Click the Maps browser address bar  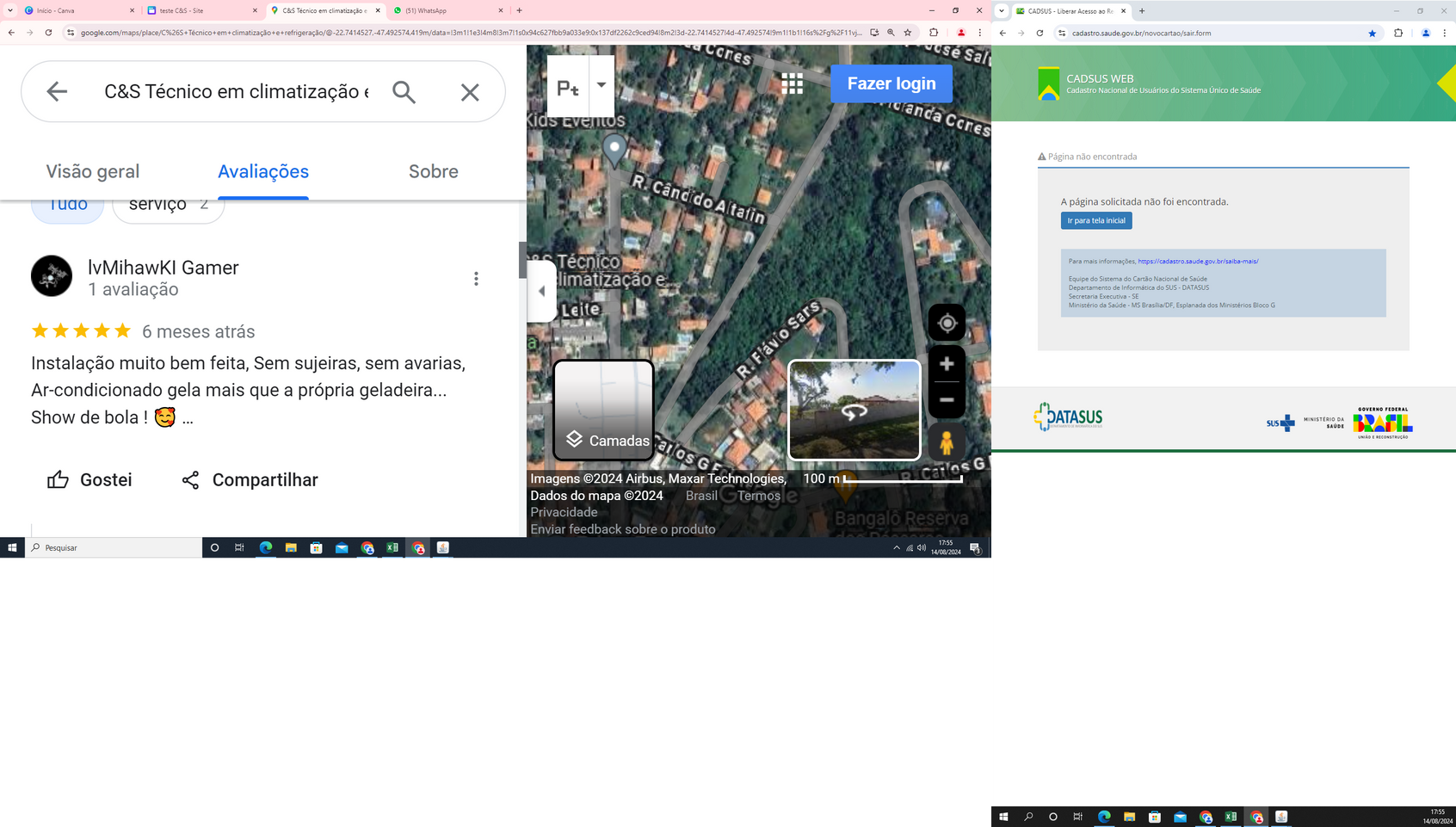[472, 33]
